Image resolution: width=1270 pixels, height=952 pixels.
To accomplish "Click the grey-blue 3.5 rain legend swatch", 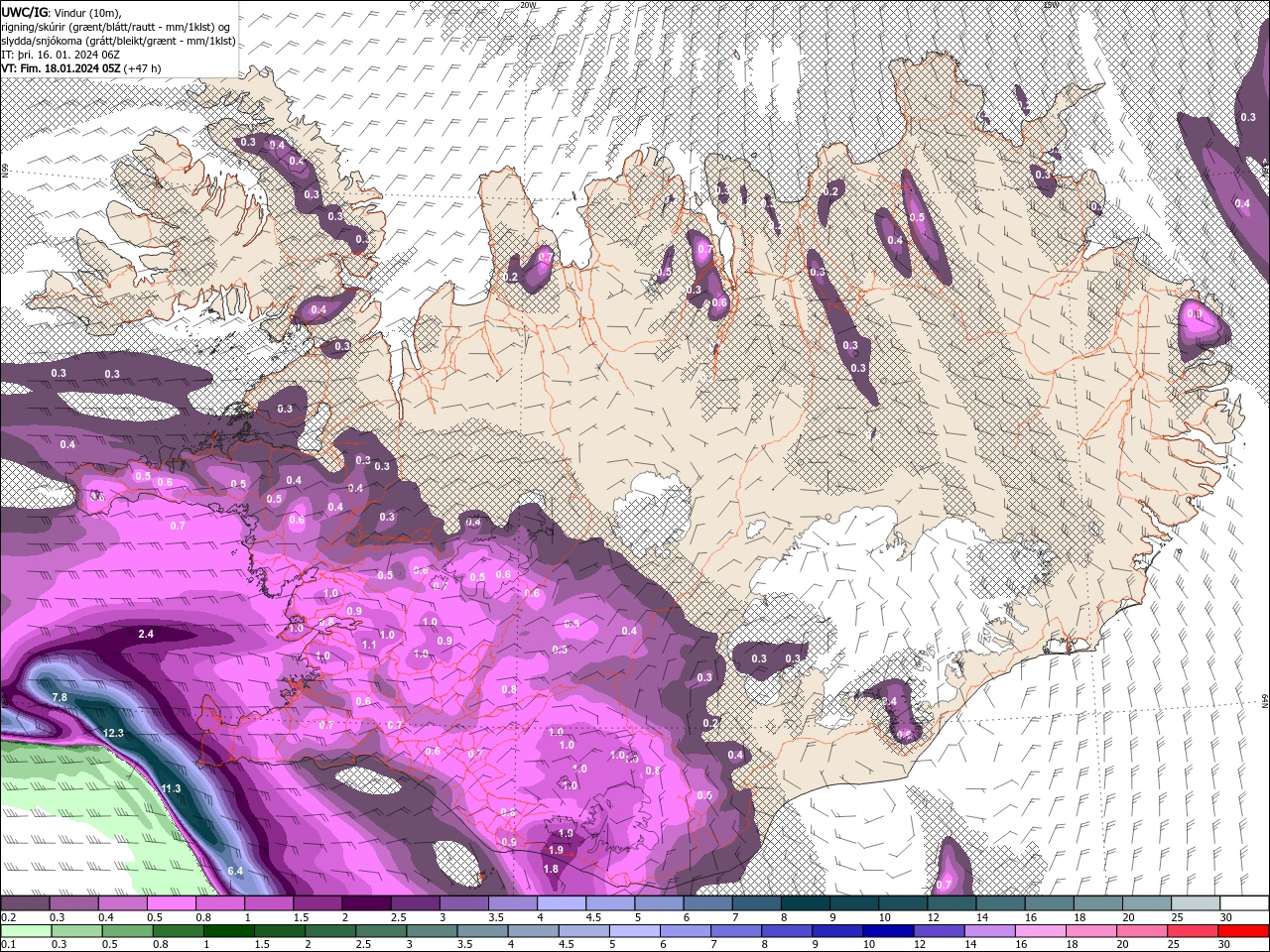I will [x=482, y=930].
